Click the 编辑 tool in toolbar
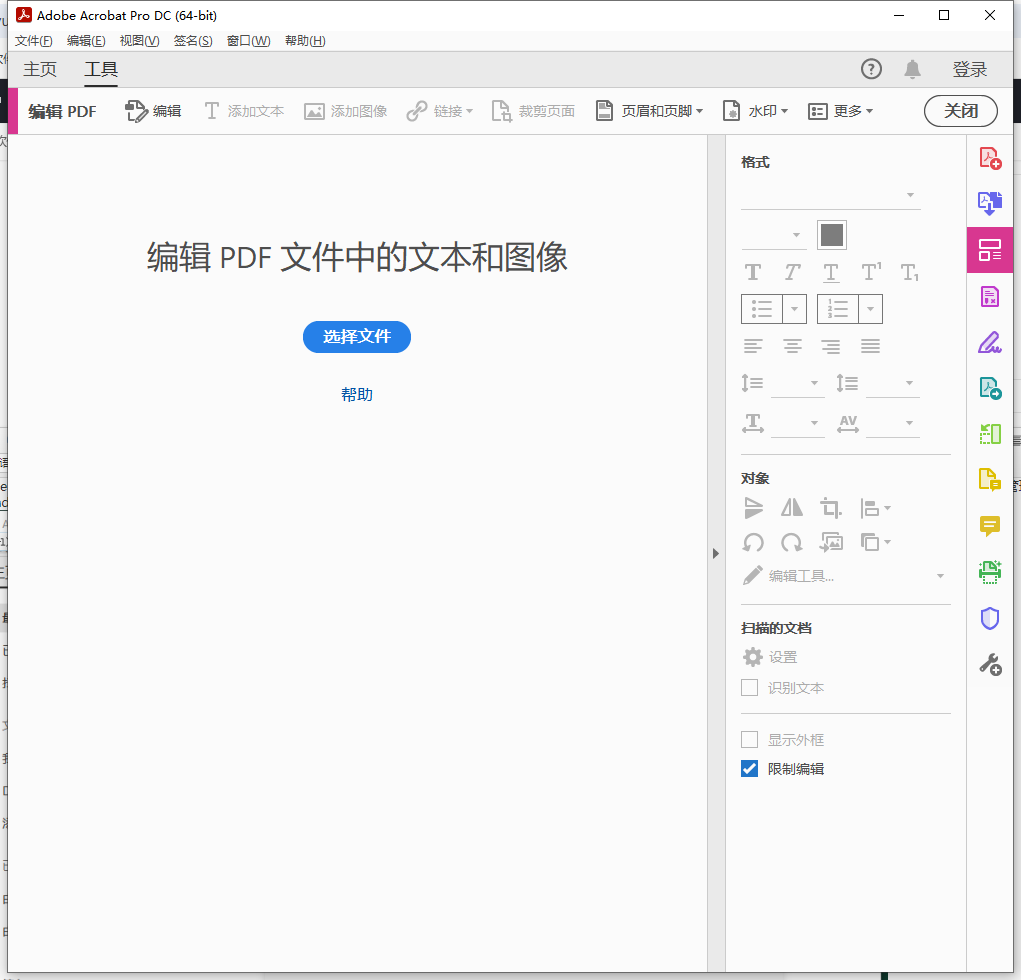Viewport: 1021px width, 980px height. click(x=153, y=111)
